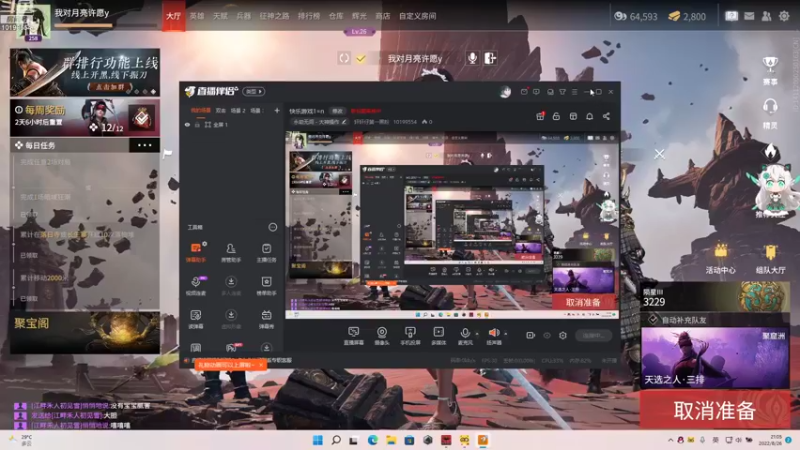Toggle lock icon of 全屏 1 source
The image size is (800, 450).
click(x=197, y=124)
